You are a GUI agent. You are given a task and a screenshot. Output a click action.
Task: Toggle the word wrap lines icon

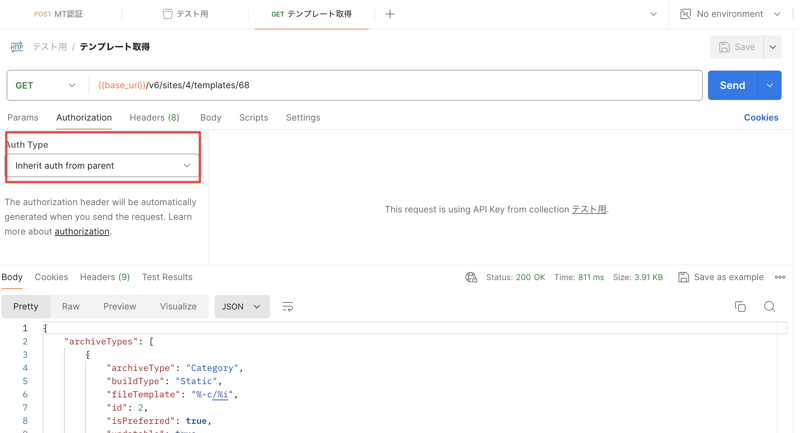click(288, 307)
